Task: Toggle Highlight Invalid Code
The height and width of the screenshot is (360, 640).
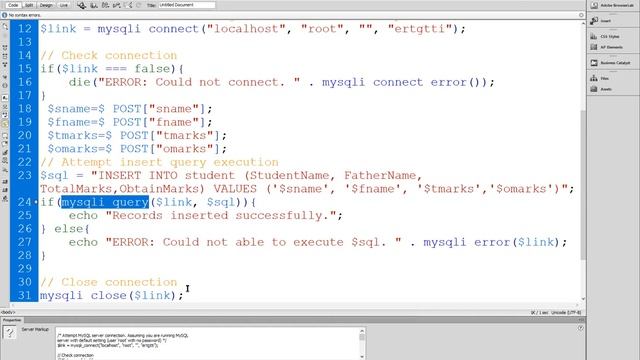Action: 5,107
